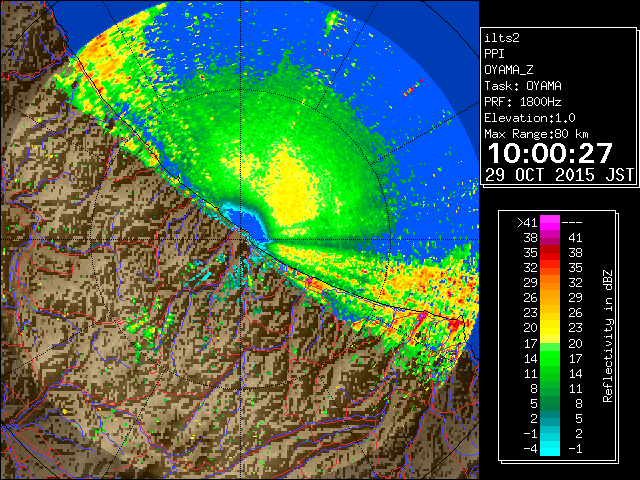This screenshot has height=480, width=640.
Task: Click the cyan '-4' legend color swatch
Action: [550, 449]
